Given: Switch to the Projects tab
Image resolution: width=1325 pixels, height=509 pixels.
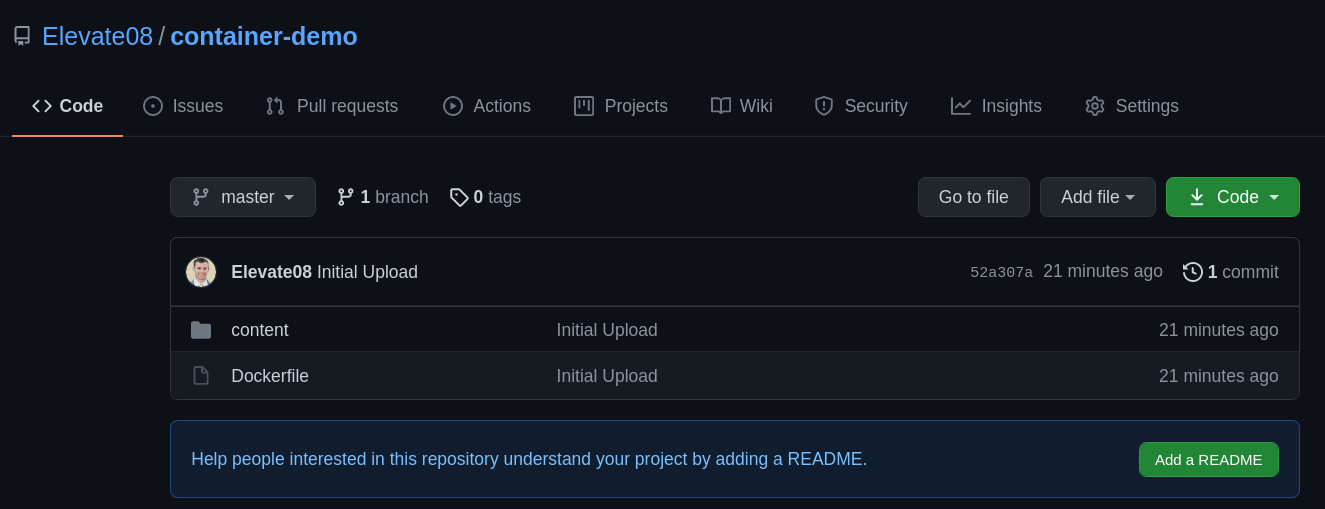Looking at the screenshot, I should pos(621,106).
